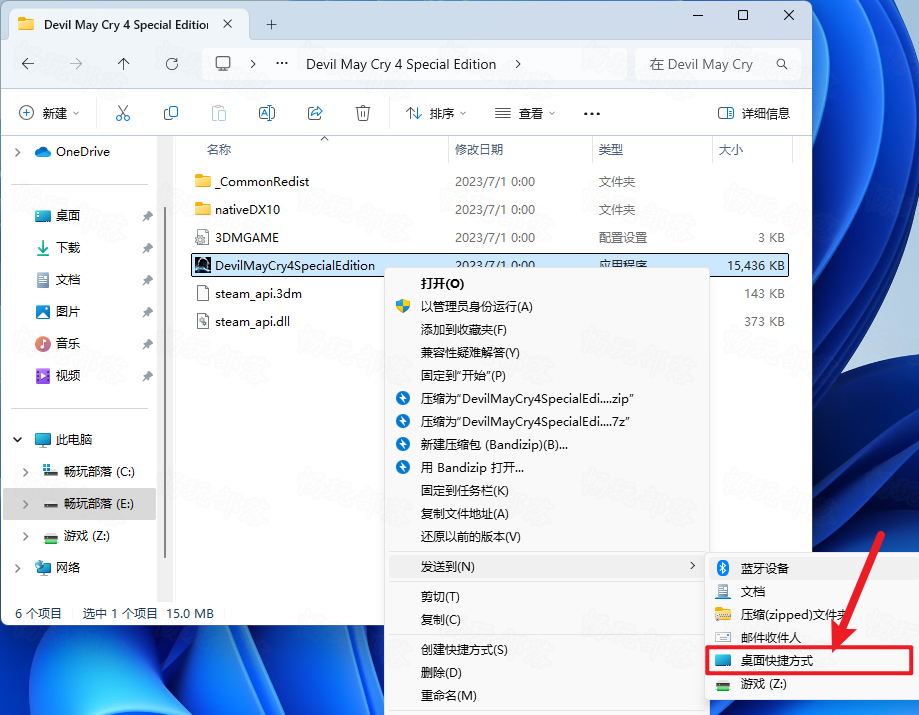Open 下载 in the navigation pane
The width and height of the screenshot is (919, 715).
coord(68,248)
